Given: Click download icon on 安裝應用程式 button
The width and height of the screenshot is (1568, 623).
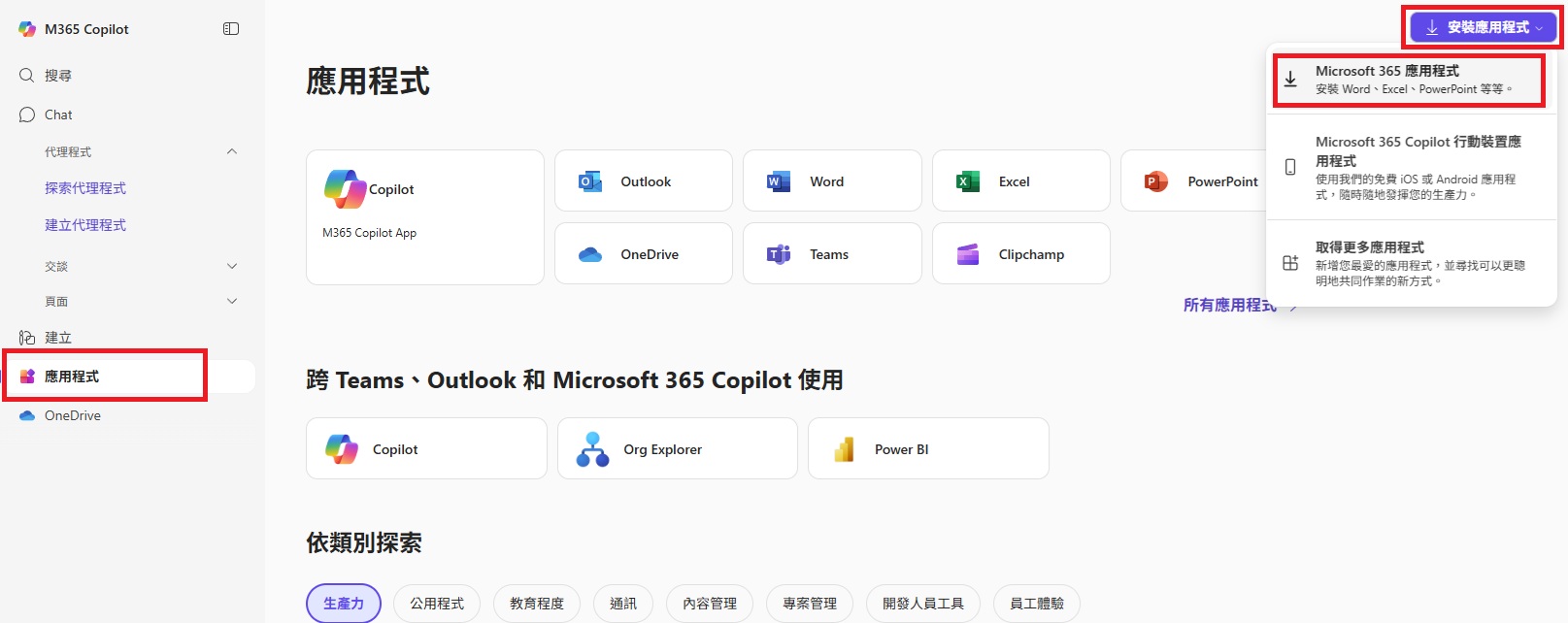Looking at the screenshot, I should 1432,27.
